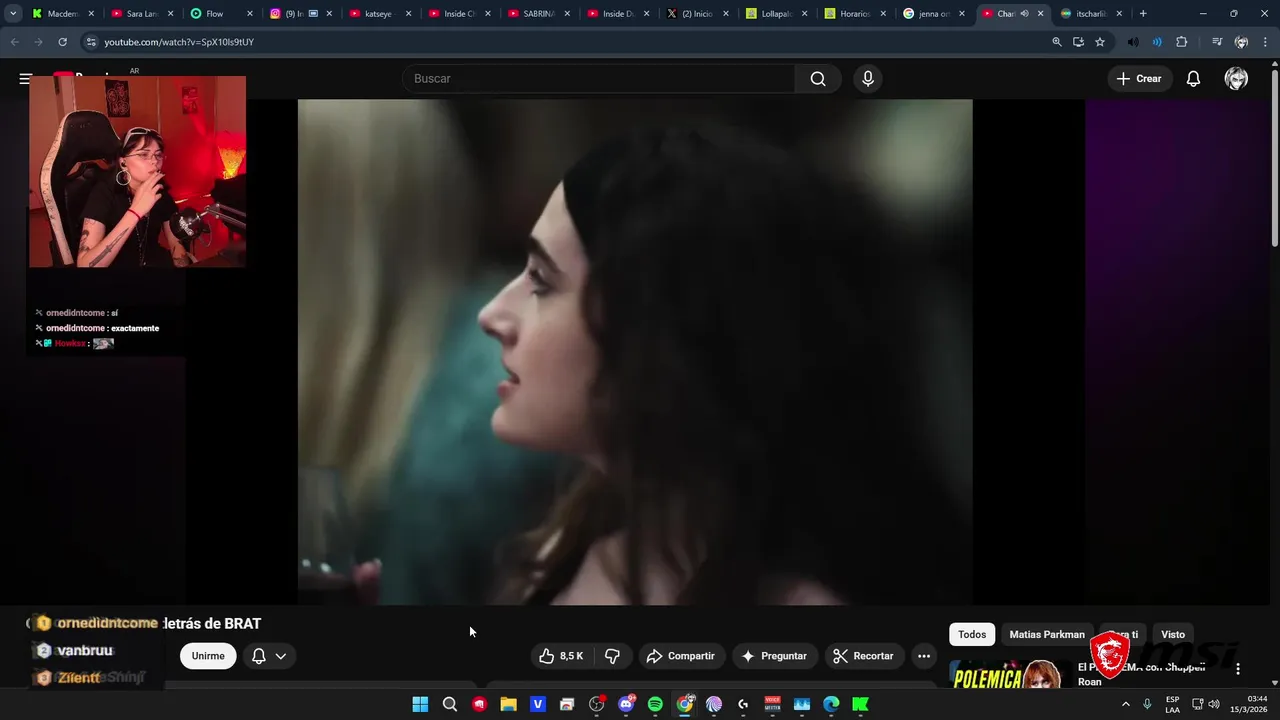Viewport: 1280px width, 720px height.
Task: Open the volume tray icon
Action: [1214, 704]
